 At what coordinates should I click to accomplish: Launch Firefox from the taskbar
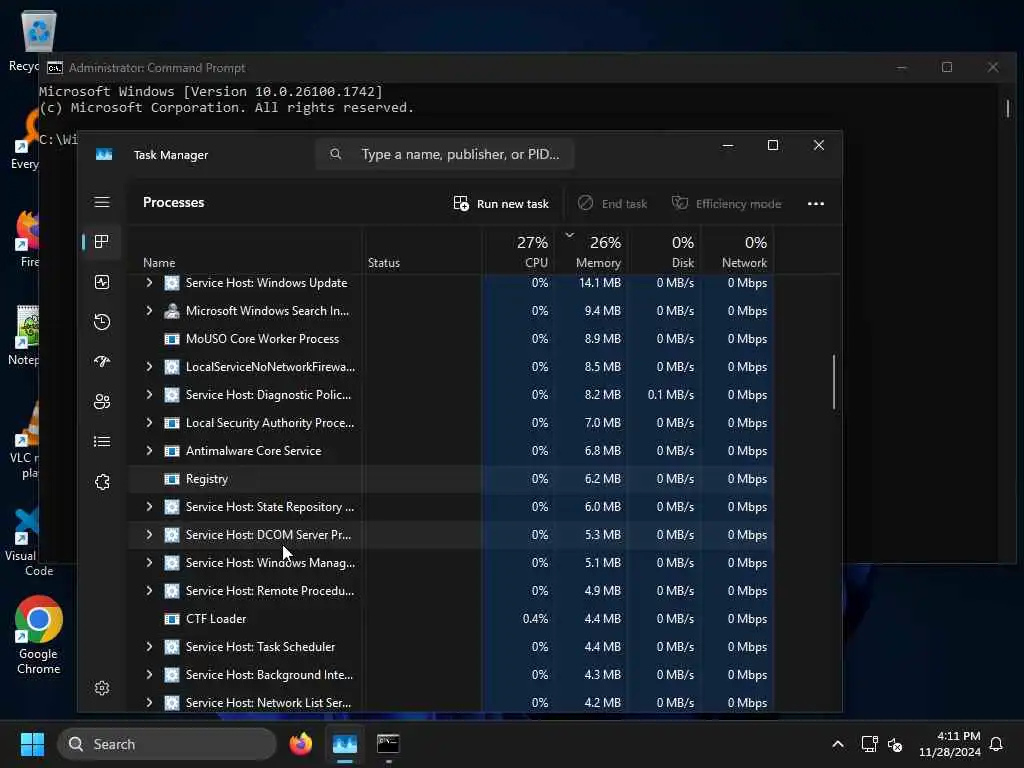300,744
